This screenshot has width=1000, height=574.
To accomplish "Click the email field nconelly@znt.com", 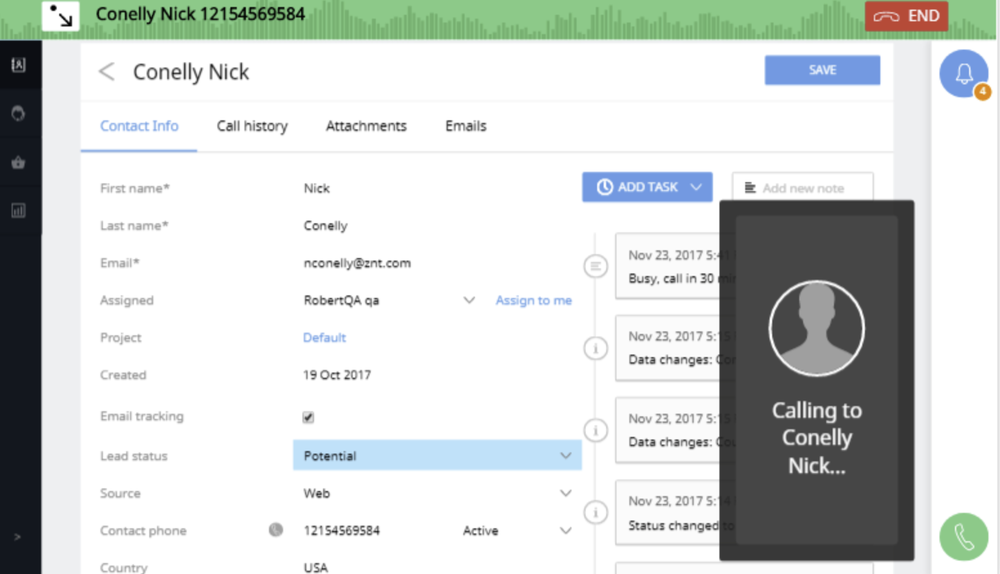I will point(357,263).
